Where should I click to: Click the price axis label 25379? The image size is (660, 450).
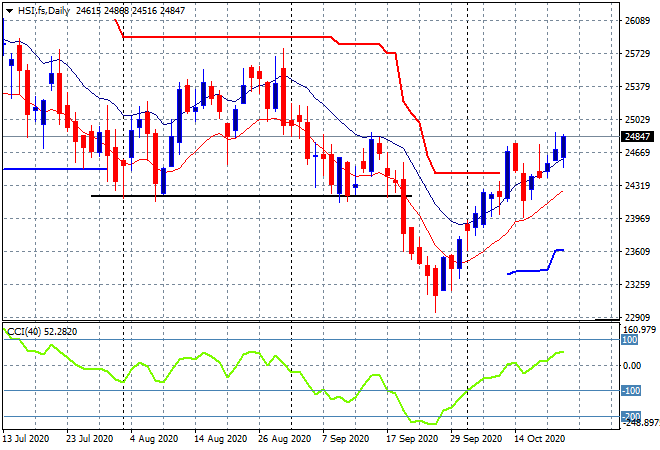(x=637, y=87)
